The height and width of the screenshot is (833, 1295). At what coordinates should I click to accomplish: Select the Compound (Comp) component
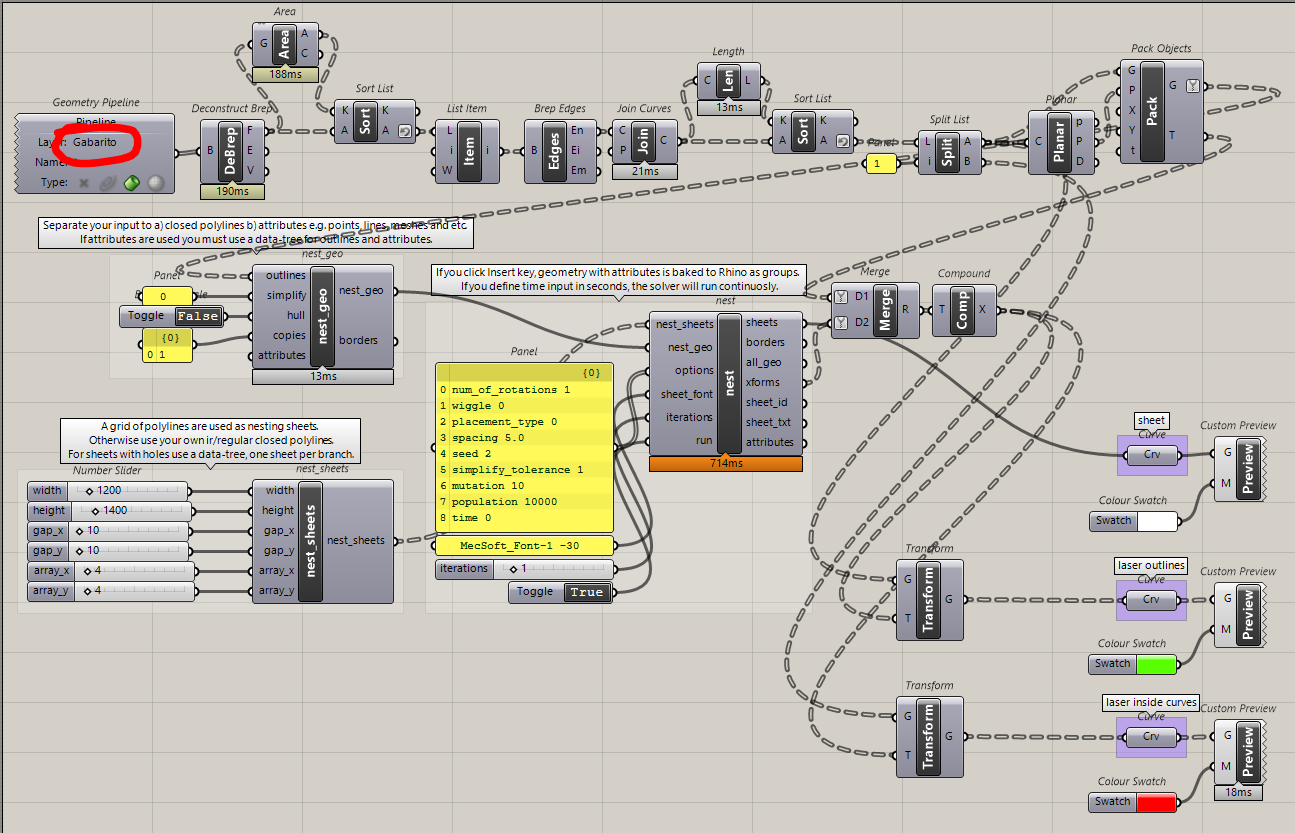click(x=964, y=309)
